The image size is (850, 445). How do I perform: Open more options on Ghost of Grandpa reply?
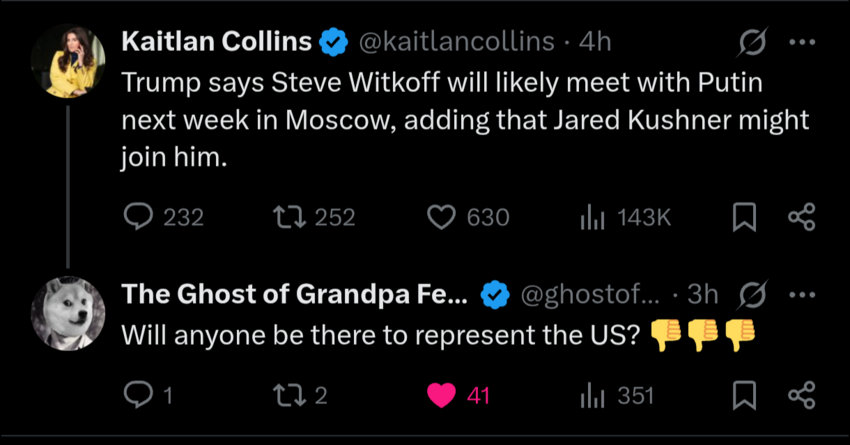coord(803,294)
